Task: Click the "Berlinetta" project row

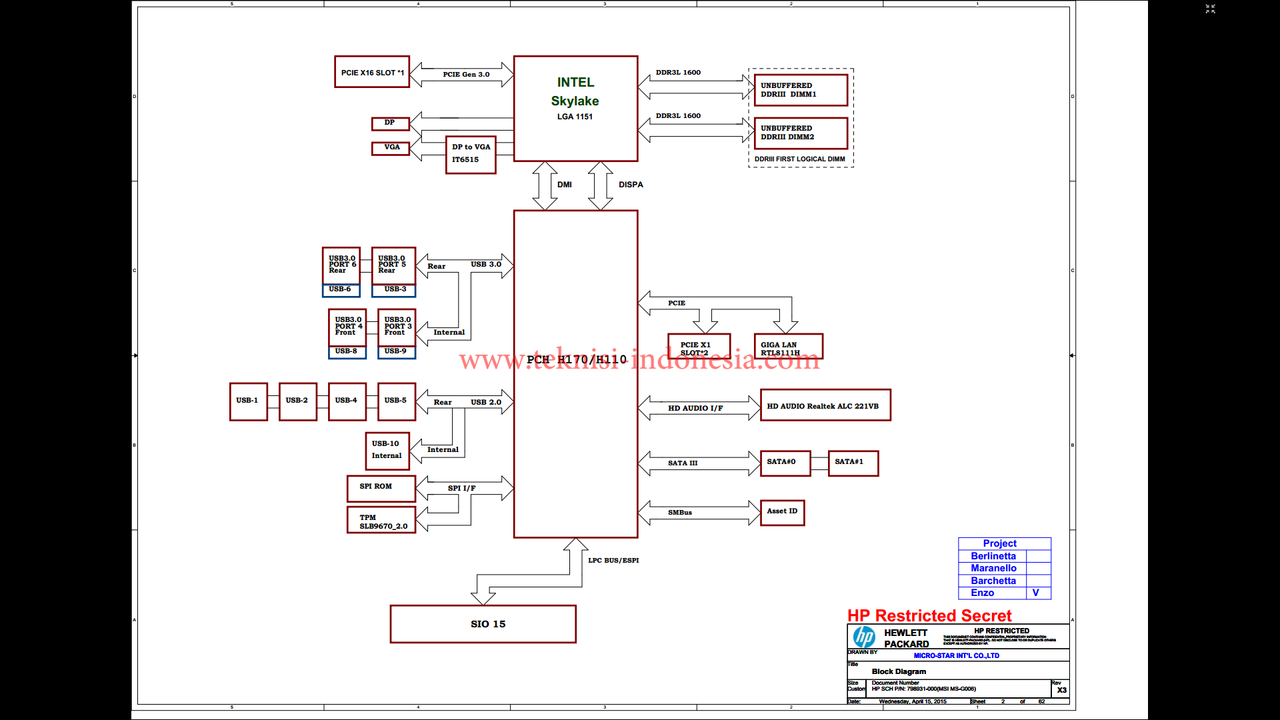Action: [x=1005, y=556]
